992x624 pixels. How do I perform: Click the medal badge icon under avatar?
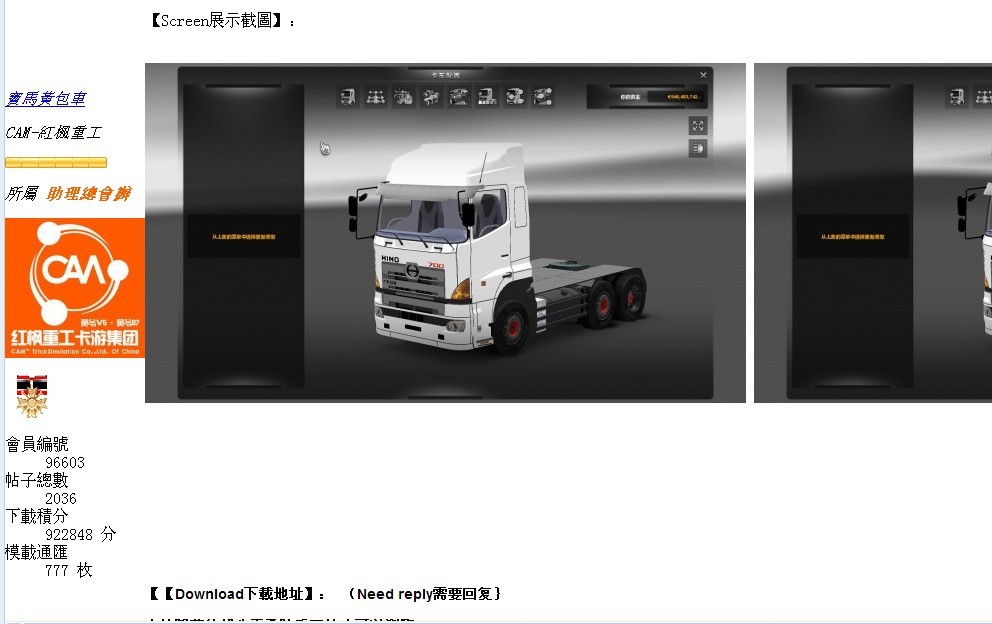(32, 396)
